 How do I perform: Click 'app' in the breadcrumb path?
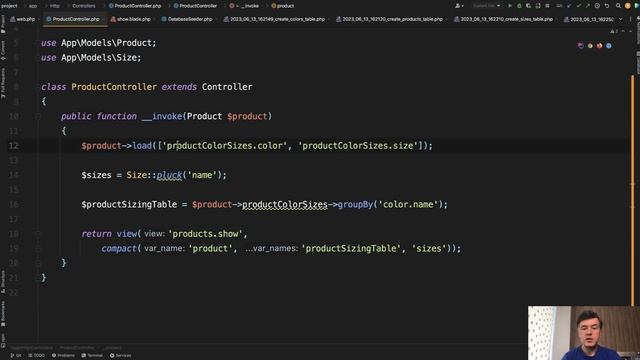pyautogui.click(x=33, y=6)
